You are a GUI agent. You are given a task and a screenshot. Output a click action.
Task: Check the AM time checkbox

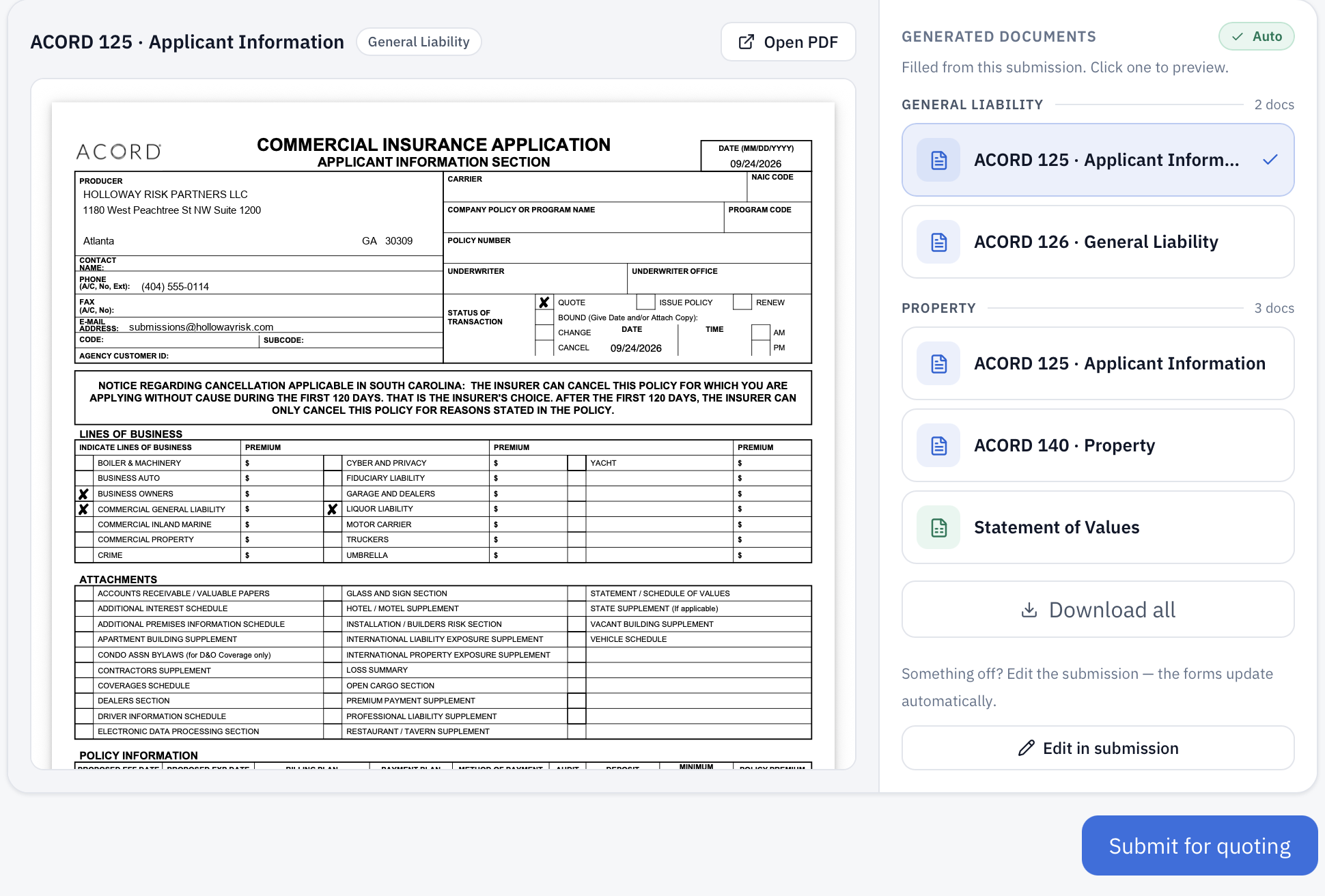point(760,333)
